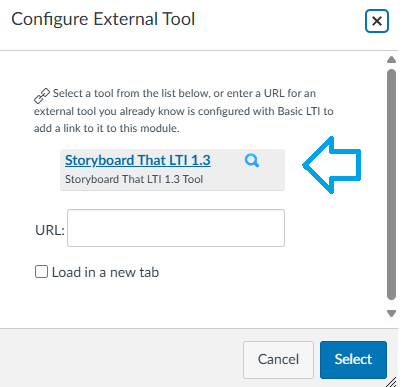
Task: Click the link chain icon beside instructions
Action: (x=42, y=96)
